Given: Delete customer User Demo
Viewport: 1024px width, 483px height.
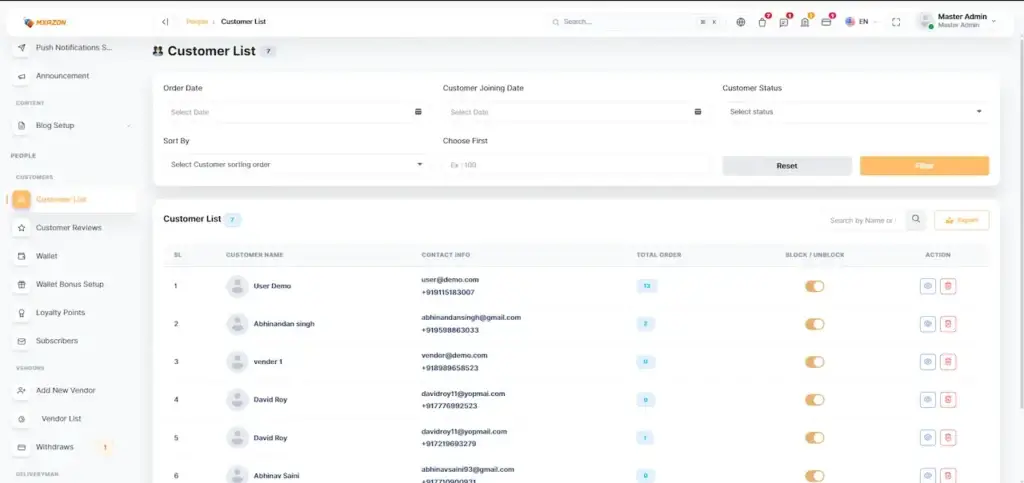Looking at the screenshot, I should [x=948, y=286].
